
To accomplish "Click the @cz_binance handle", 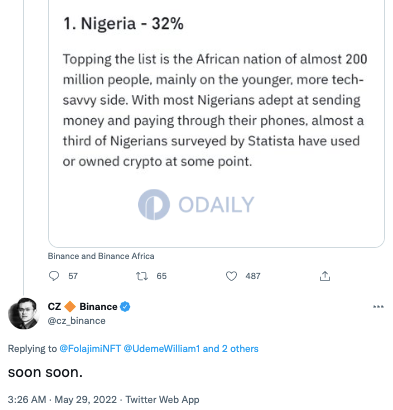I will pyautogui.click(x=77, y=321).
